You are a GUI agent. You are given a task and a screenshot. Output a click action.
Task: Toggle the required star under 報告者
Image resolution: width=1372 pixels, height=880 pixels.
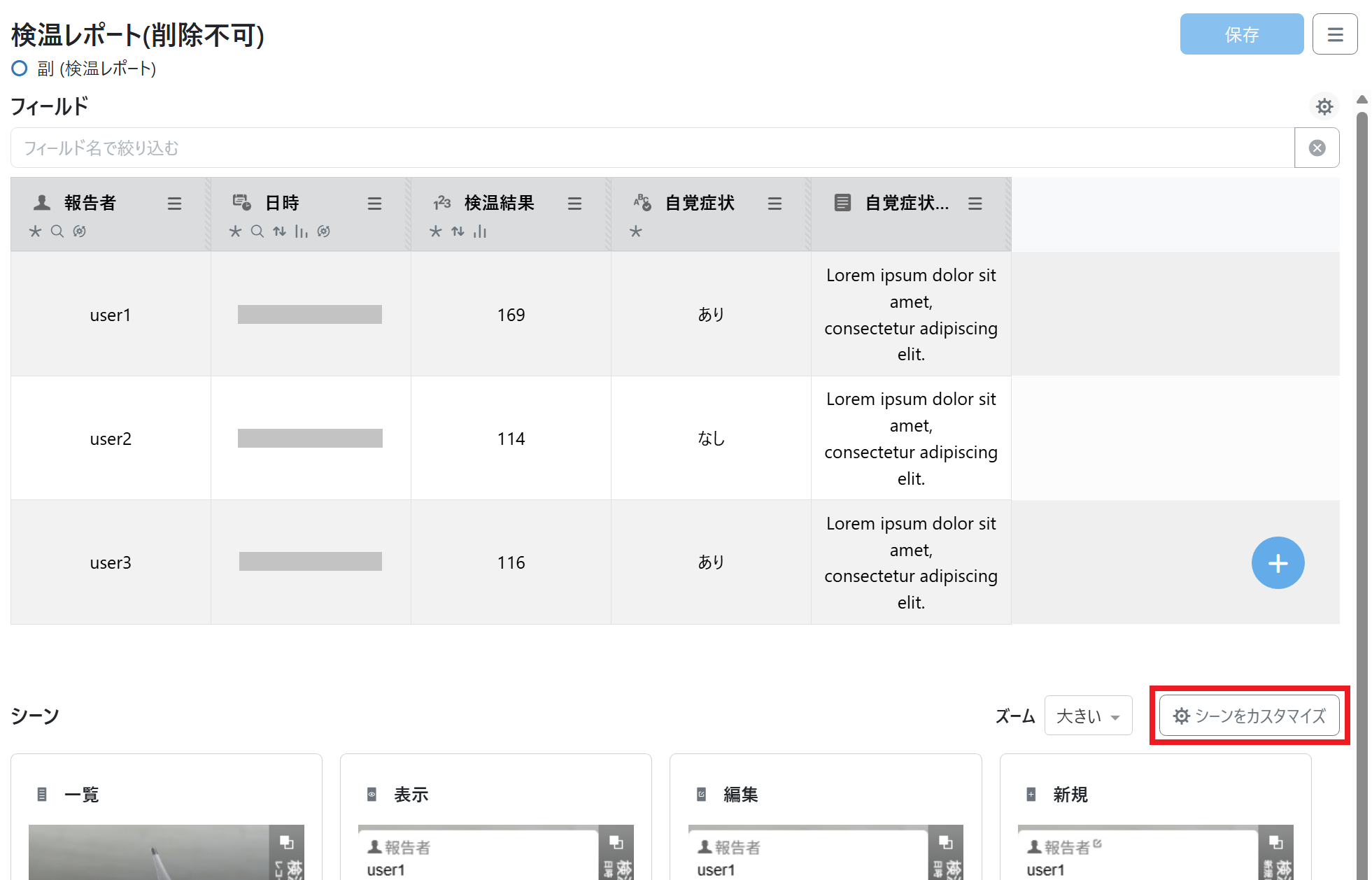[x=35, y=232]
